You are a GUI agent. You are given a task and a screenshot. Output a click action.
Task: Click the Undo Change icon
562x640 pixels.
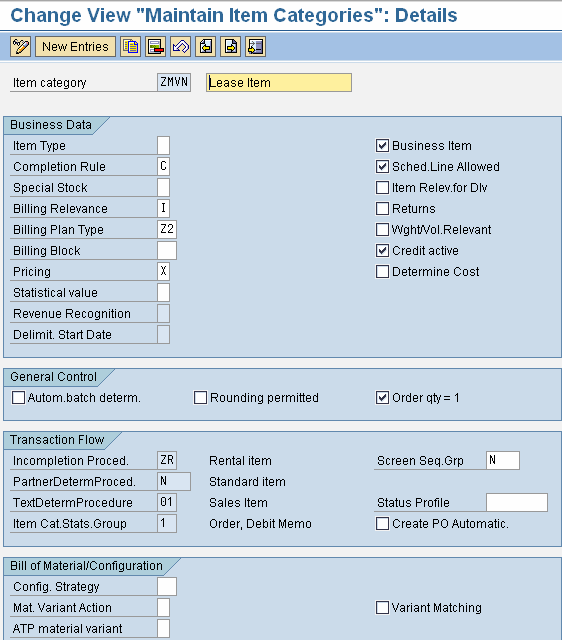pos(180,47)
